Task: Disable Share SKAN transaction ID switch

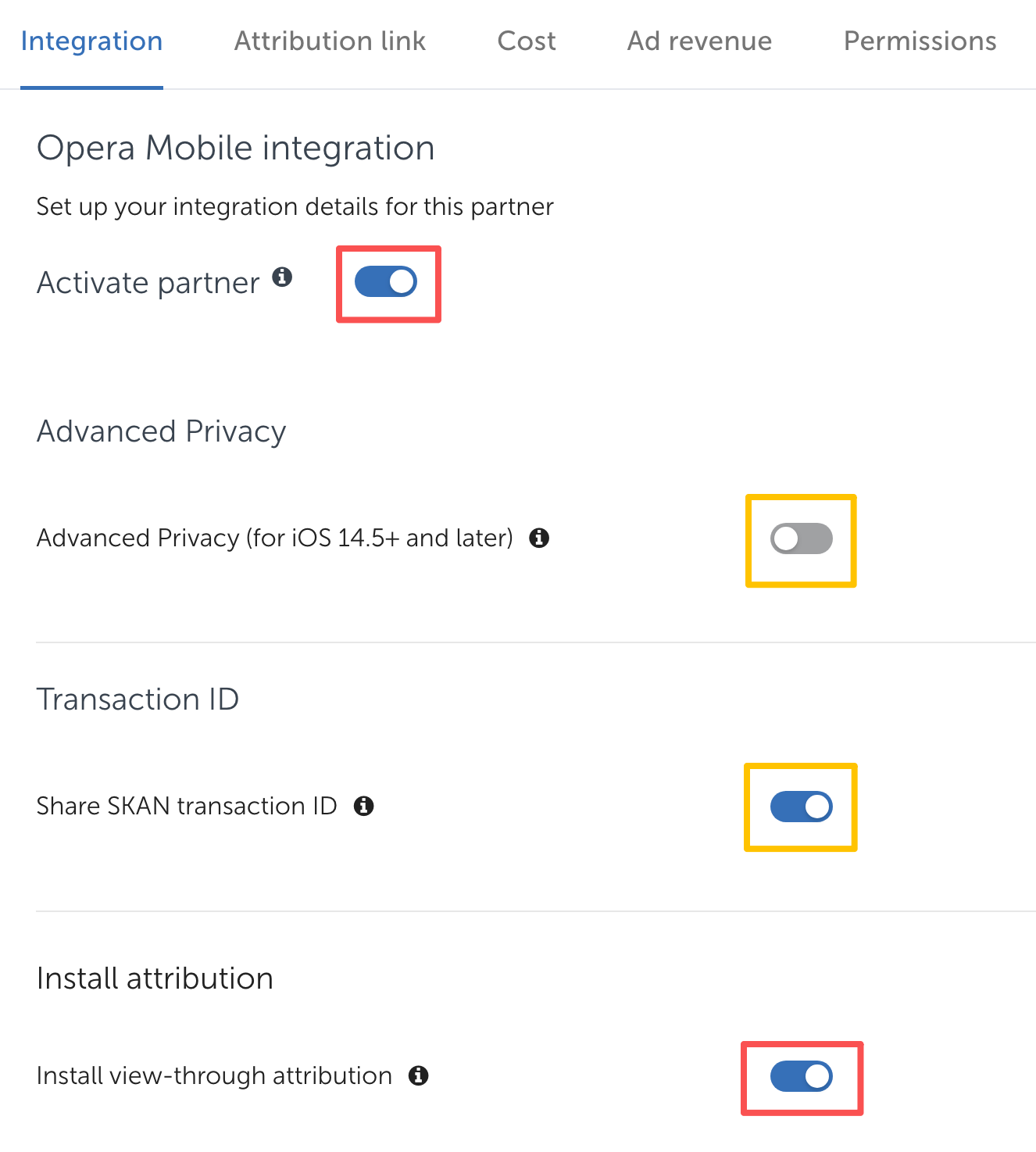Action: coord(801,807)
